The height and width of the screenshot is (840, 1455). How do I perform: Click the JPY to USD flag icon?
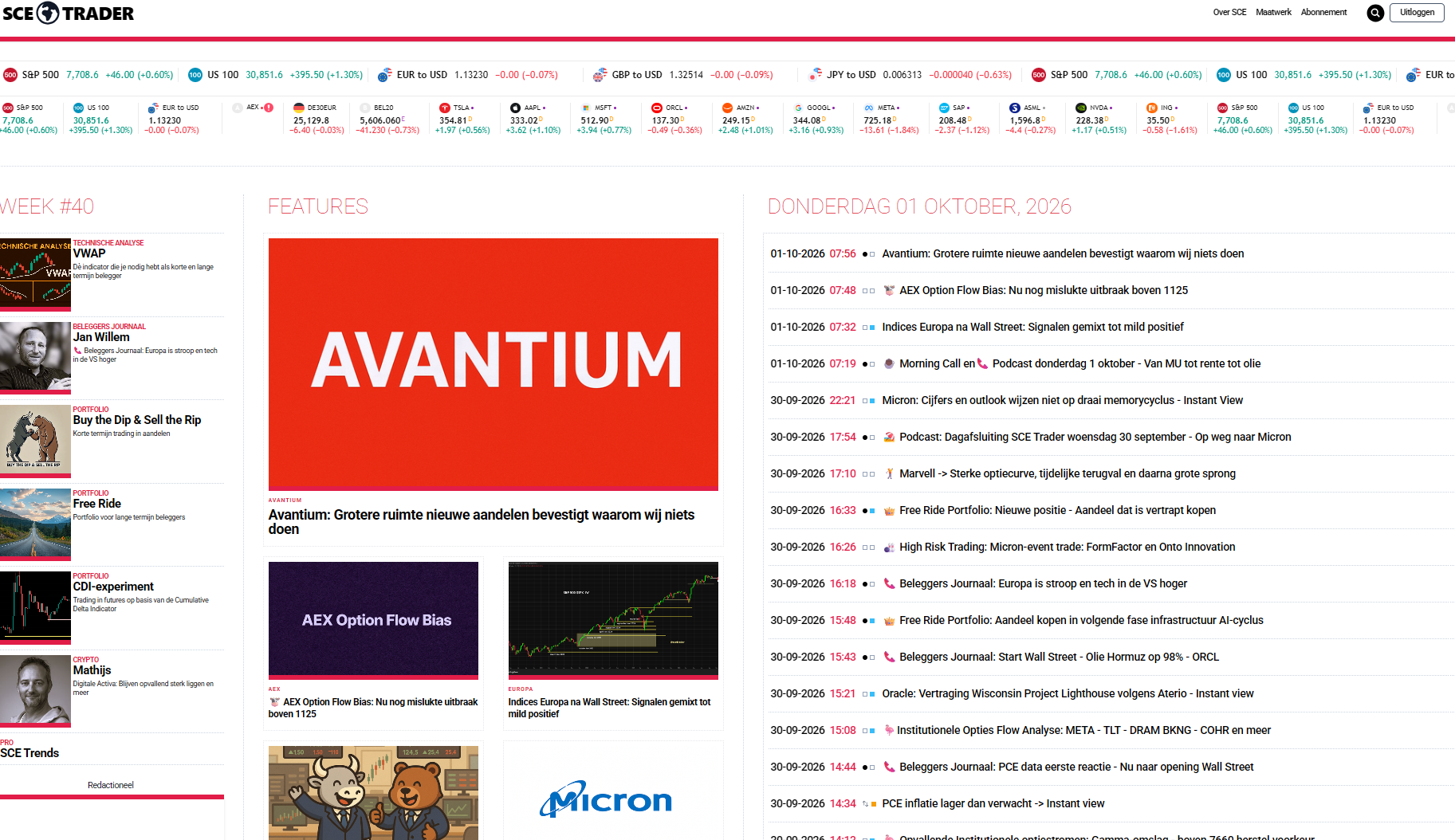(815, 75)
